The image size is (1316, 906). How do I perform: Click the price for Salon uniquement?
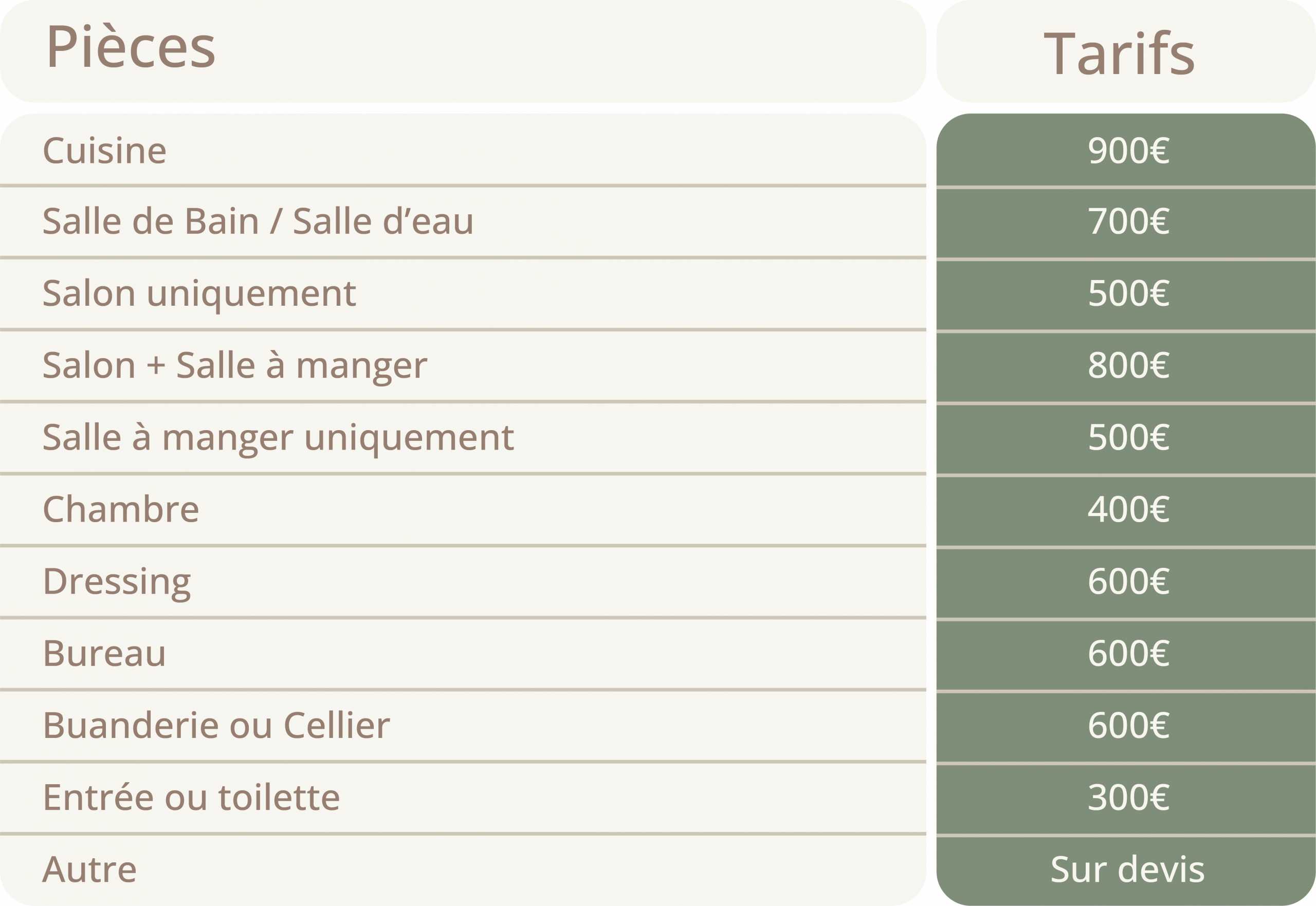tap(1128, 293)
